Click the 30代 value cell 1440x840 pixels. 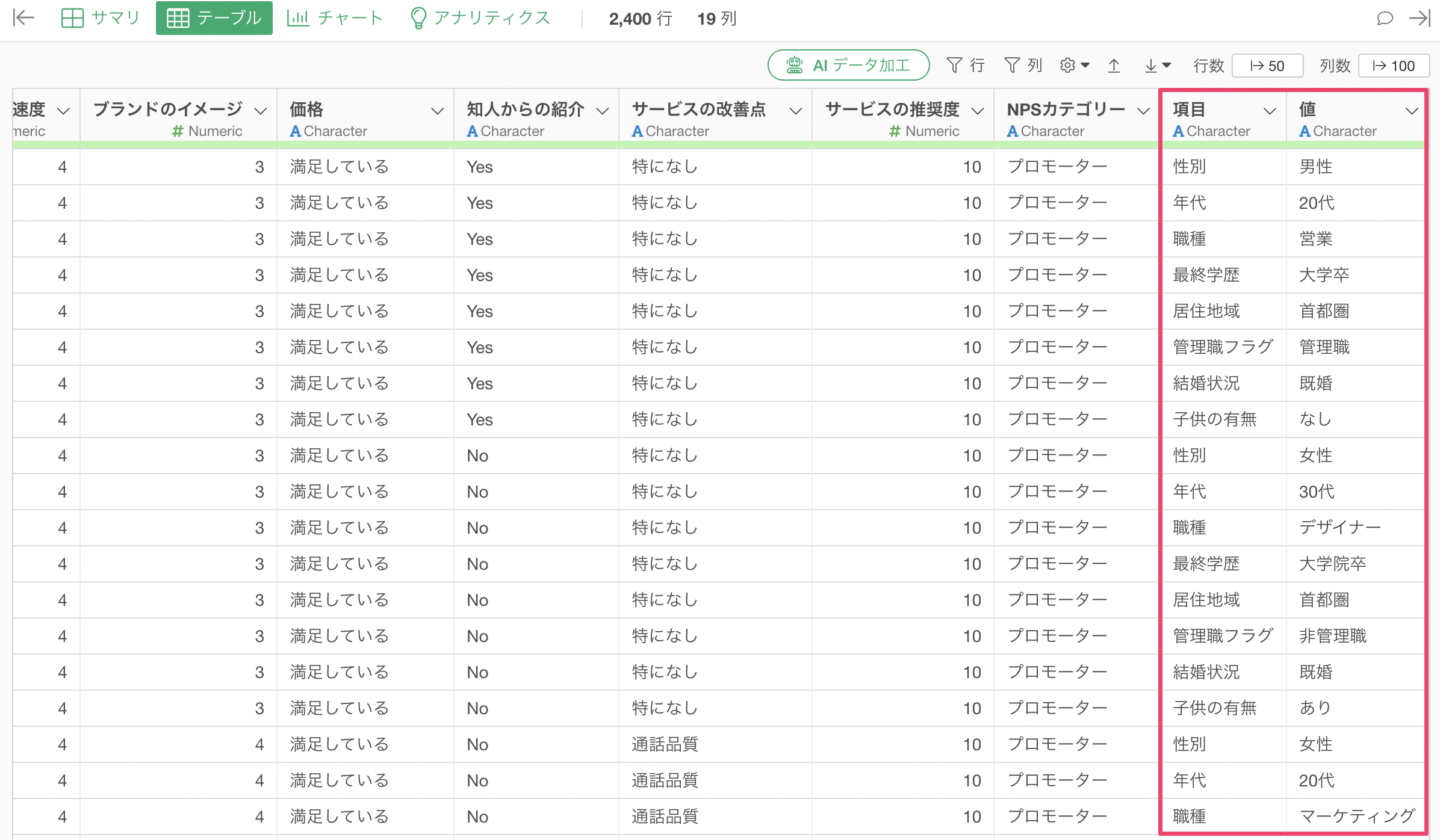1356,492
